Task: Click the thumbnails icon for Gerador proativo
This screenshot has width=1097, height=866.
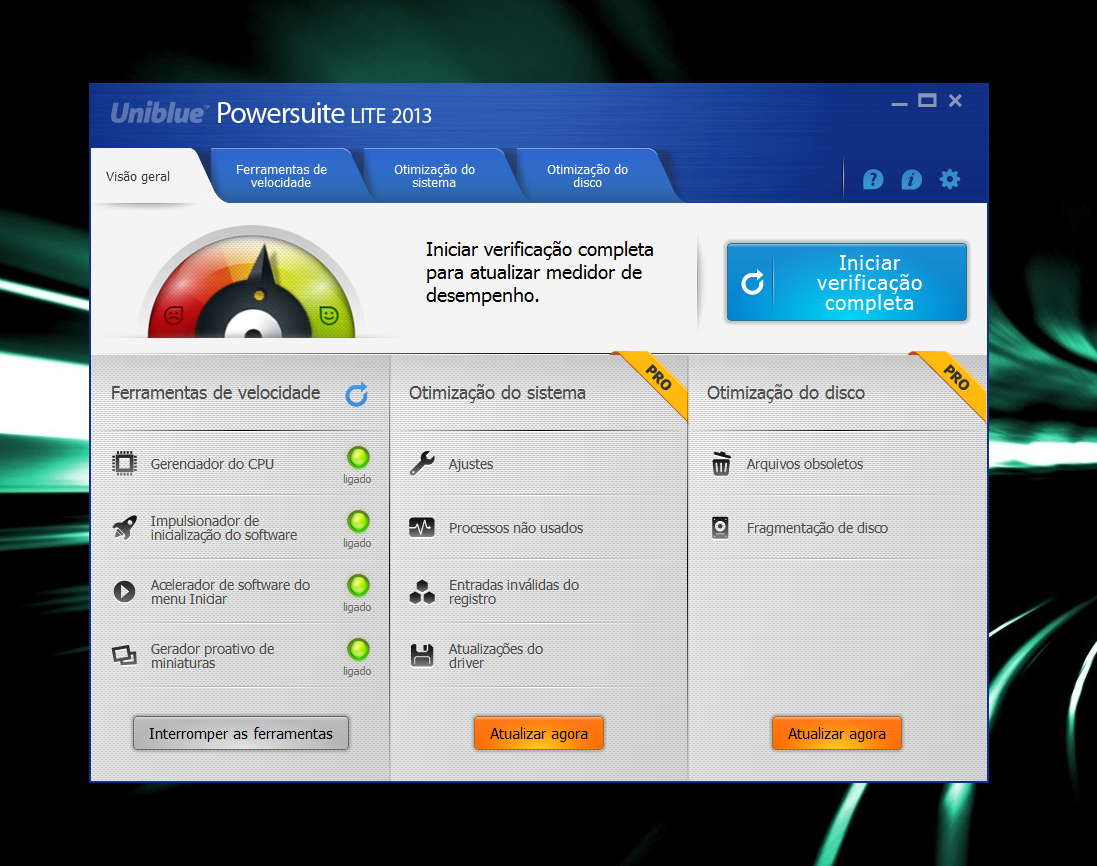Action: [125, 655]
